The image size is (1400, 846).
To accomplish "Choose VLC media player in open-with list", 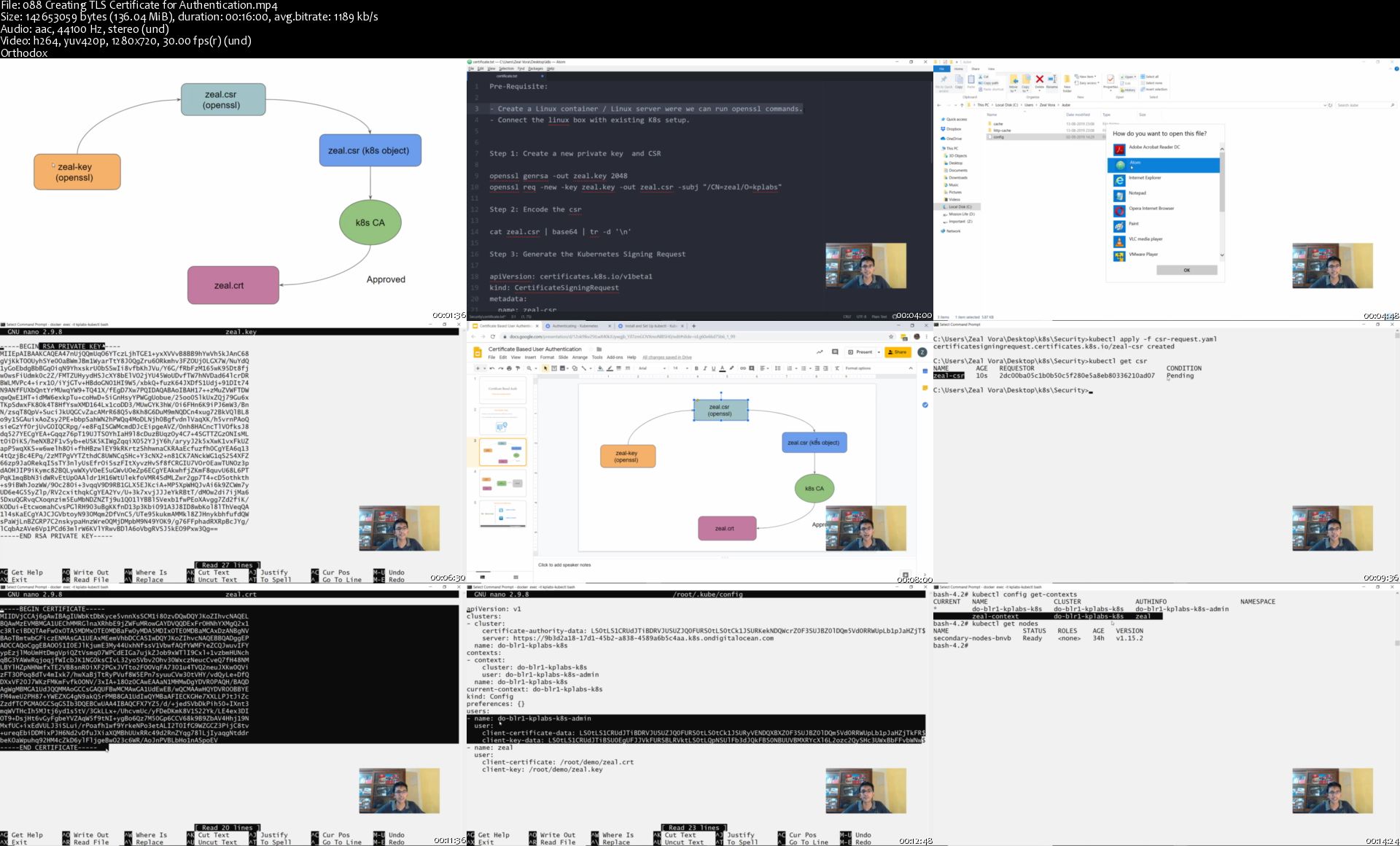I will point(1146,239).
